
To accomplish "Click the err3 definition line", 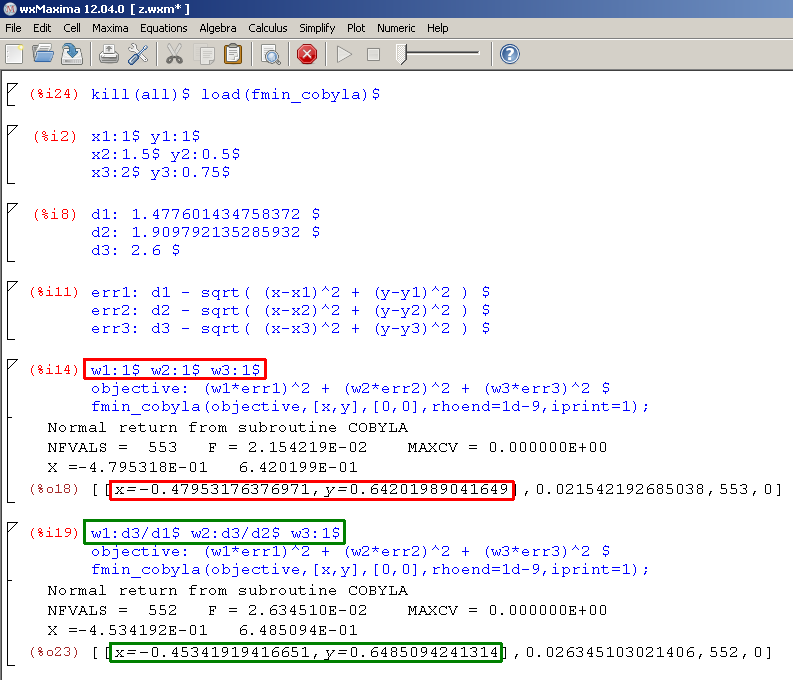I will [x=290, y=329].
